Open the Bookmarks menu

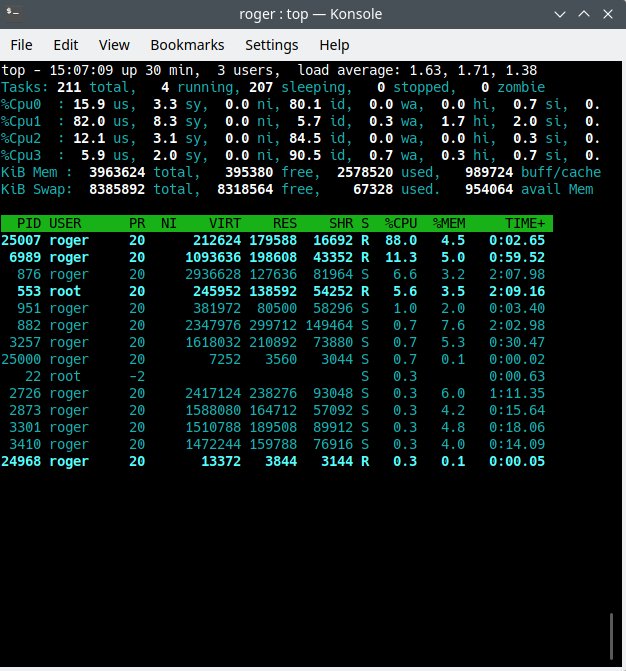(187, 45)
